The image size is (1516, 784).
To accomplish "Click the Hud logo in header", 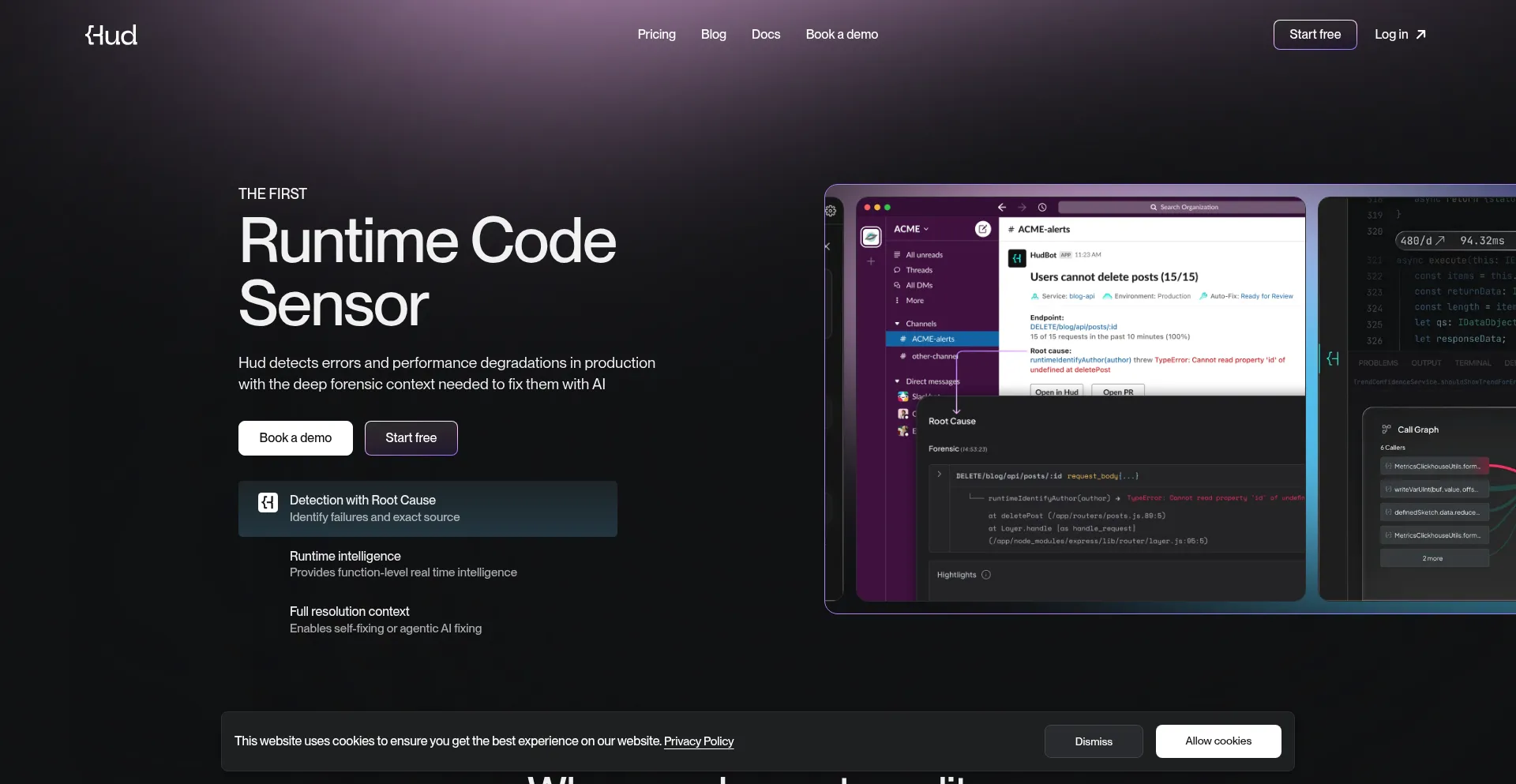I will pos(111,35).
